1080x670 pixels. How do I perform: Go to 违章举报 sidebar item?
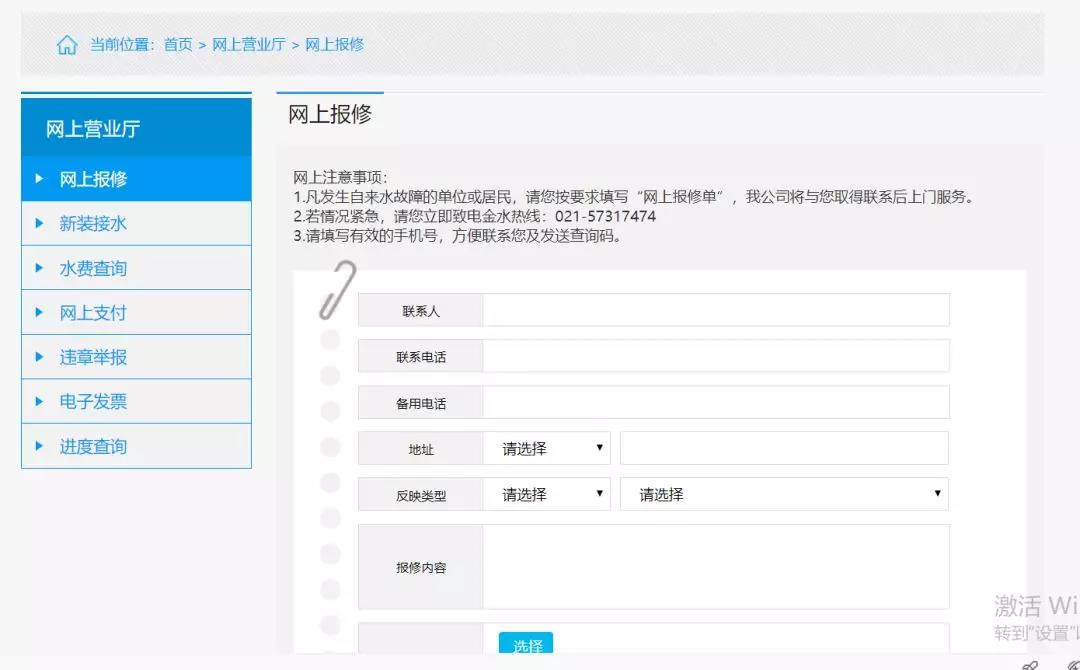pyautogui.click(x=93, y=357)
